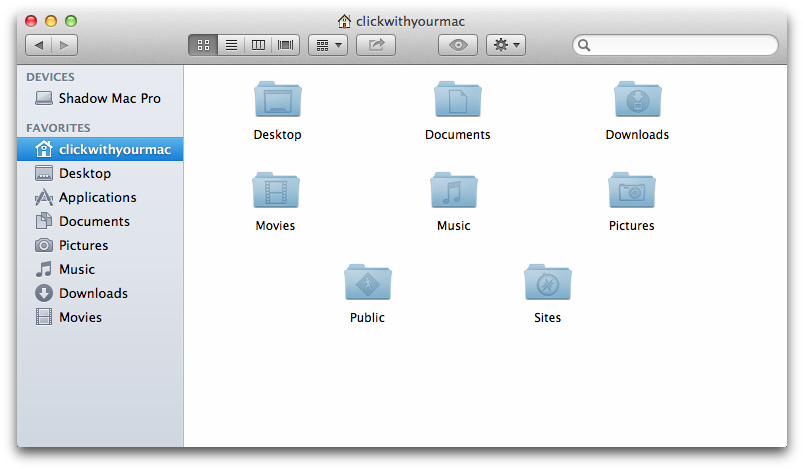Click the search magnifying glass icon
This screenshot has width=803, height=469.
click(x=584, y=46)
